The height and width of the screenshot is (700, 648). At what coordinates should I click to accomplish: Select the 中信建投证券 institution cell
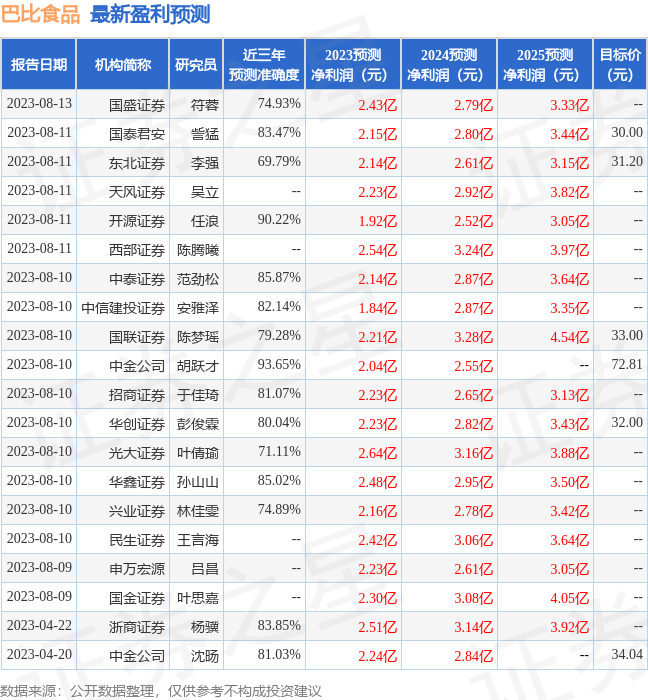tap(123, 308)
